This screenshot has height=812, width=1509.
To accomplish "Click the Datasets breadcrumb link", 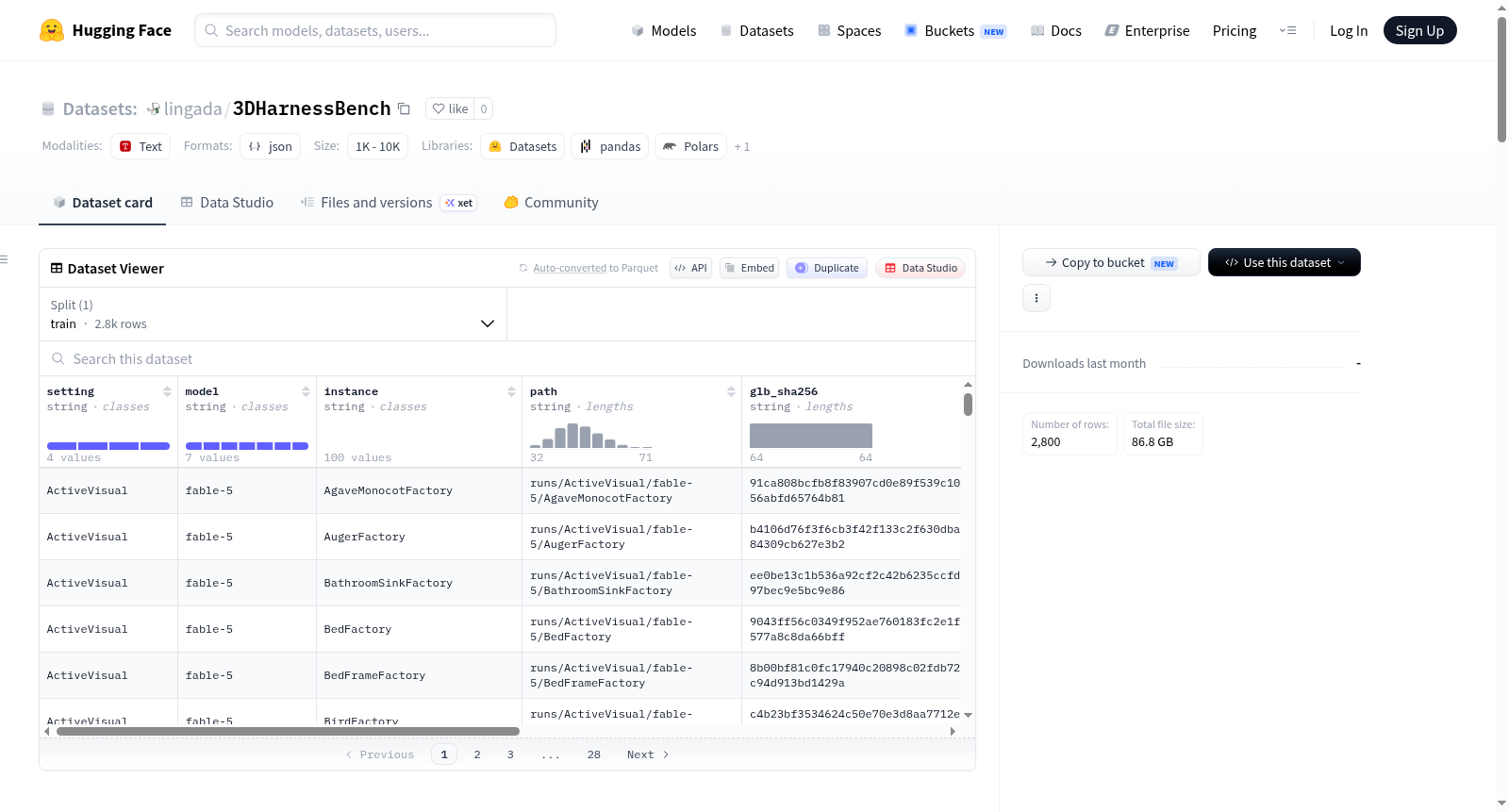I will [x=99, y=108].
